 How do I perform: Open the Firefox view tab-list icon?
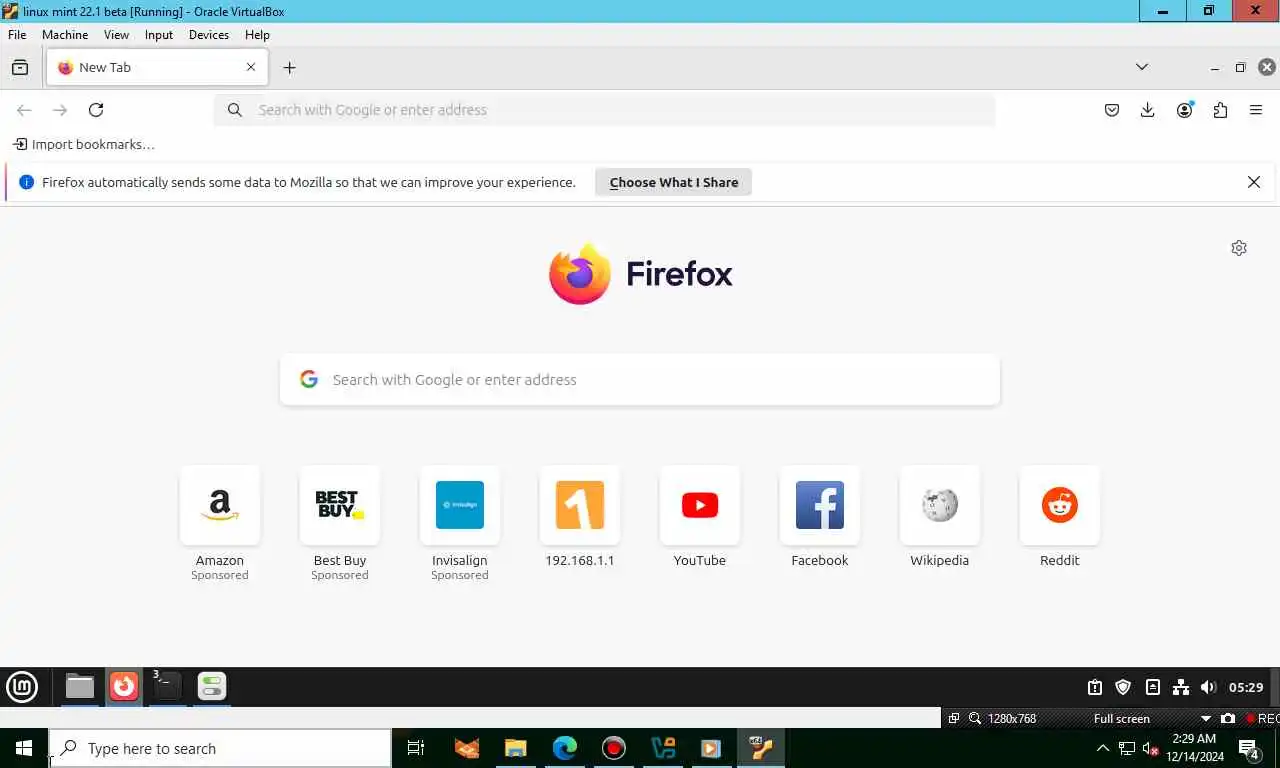[20, 67]
